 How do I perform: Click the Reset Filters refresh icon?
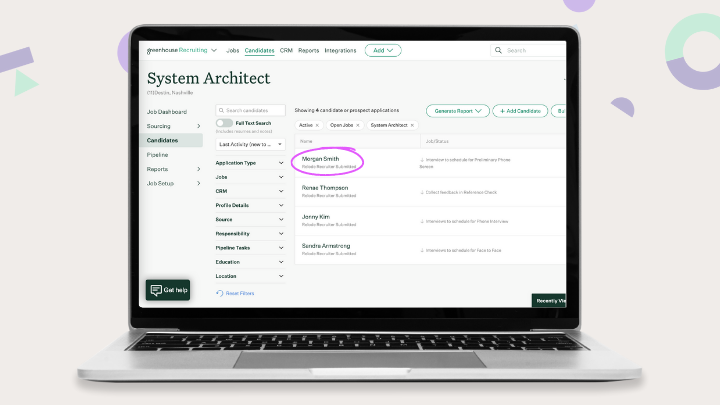pyautogui.click(x=220, y=293)
